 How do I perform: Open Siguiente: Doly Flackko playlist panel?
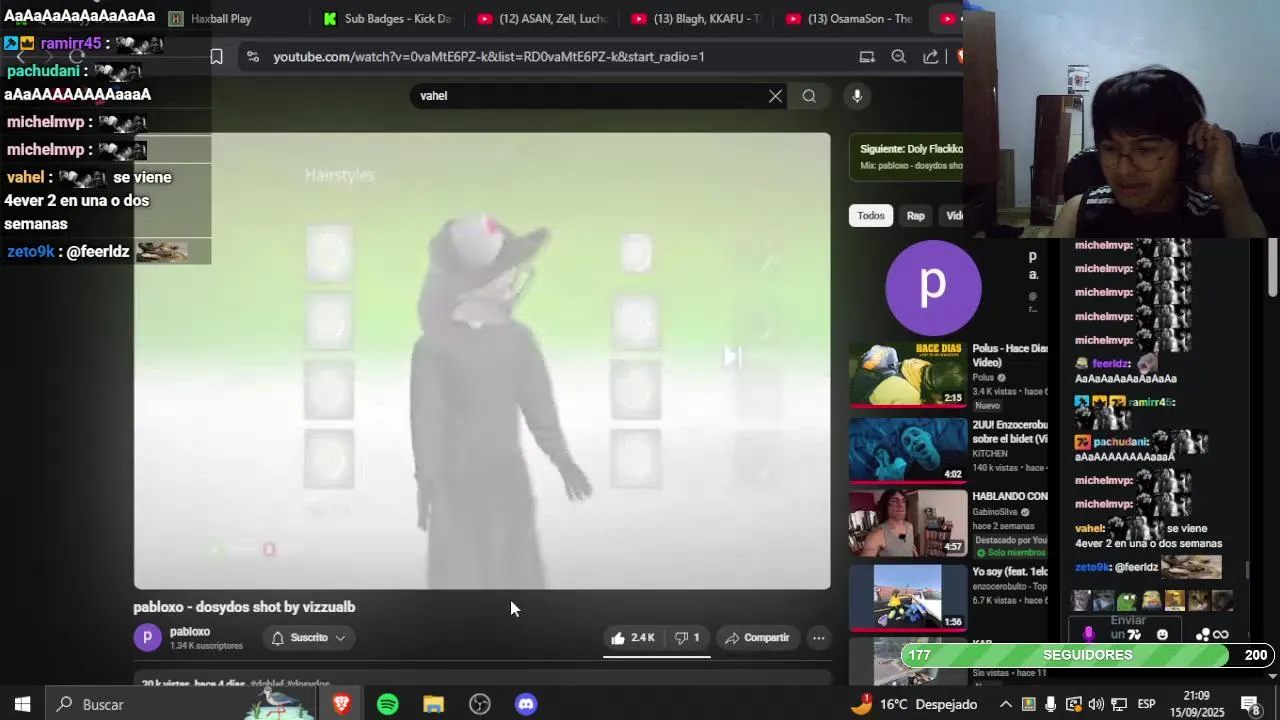point(907,157)
